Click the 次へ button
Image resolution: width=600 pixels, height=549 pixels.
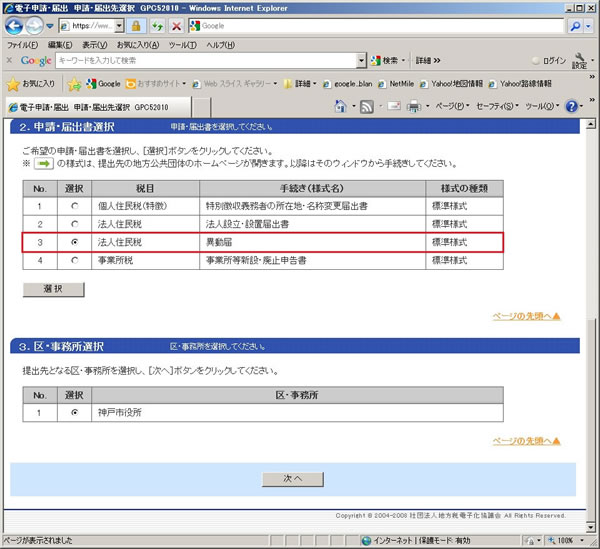[x=293, y=479]
